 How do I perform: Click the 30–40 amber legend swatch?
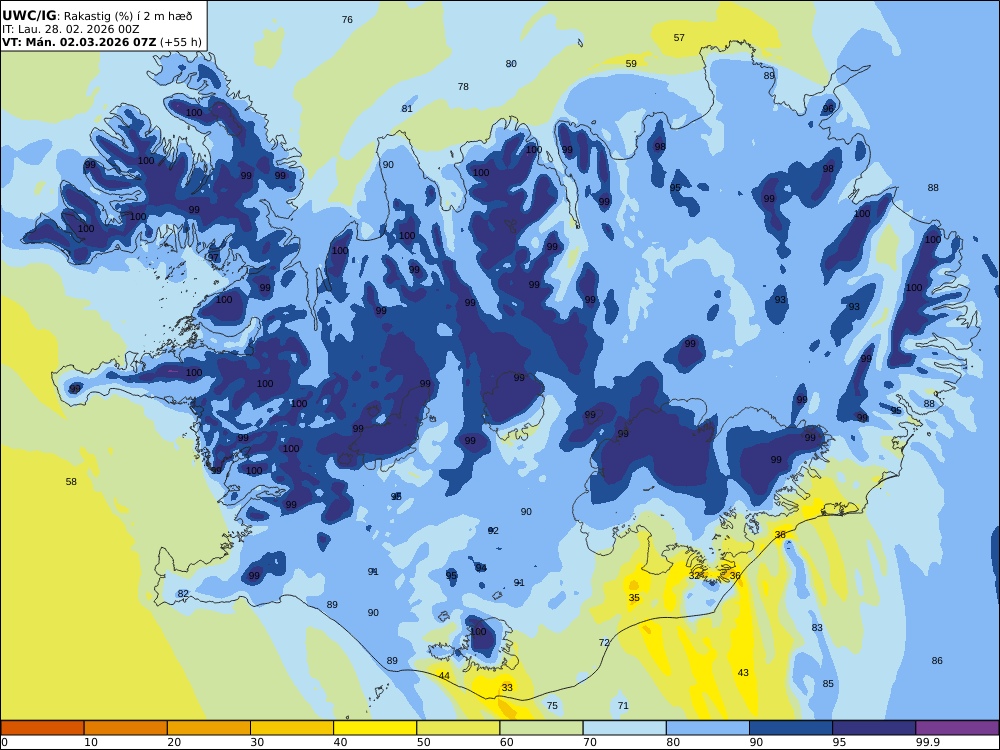click(292, 728)
